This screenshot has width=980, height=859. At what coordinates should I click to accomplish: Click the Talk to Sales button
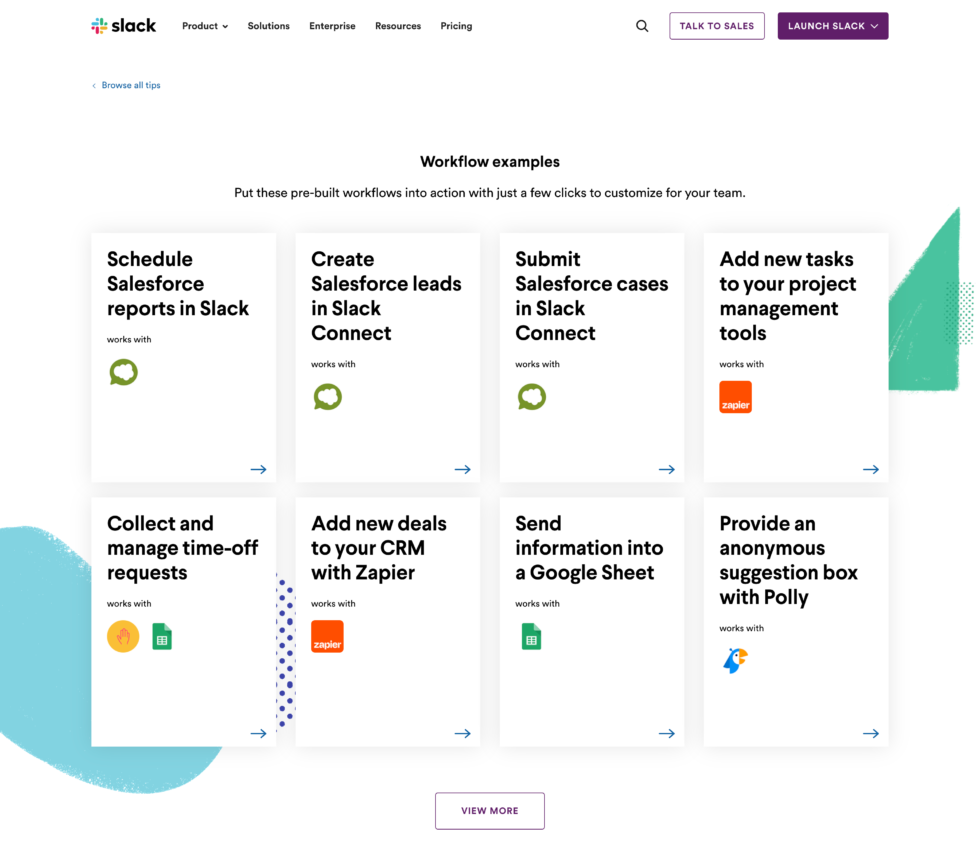[717, 25]
